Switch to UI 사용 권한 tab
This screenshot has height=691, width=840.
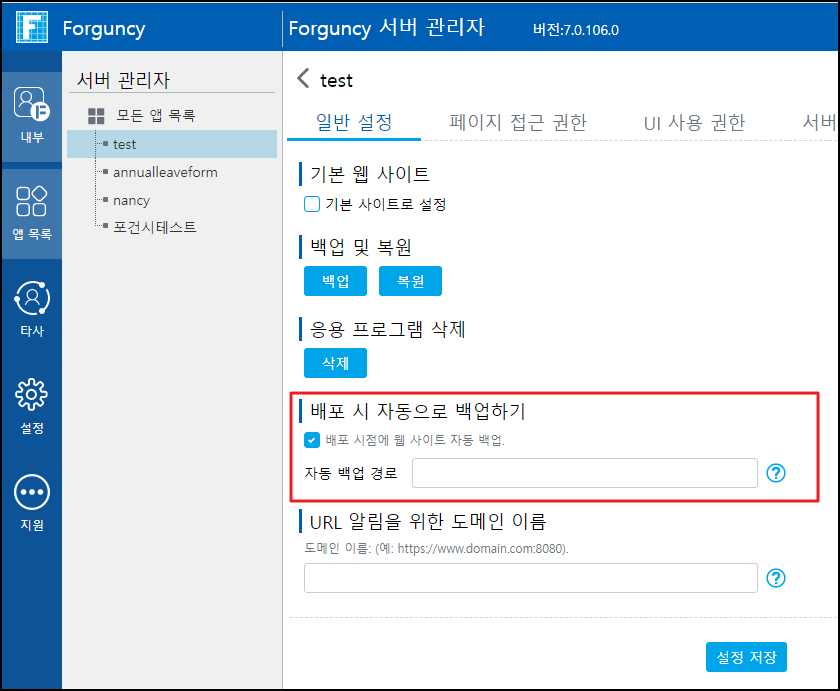tap(694, 123)
